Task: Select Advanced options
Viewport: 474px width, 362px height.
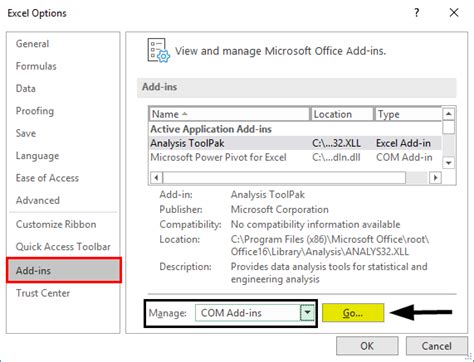Action: point(38,200)
